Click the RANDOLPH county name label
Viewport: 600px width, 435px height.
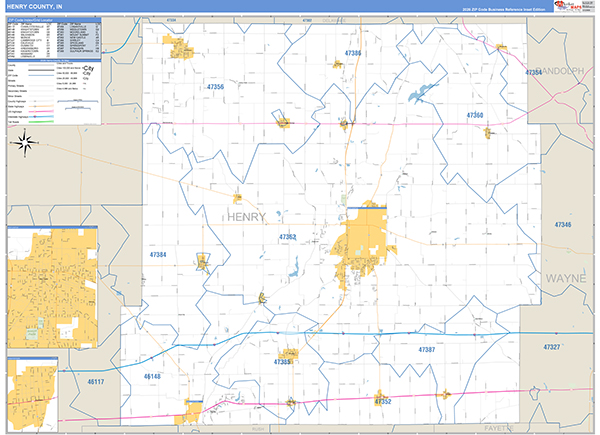(x=560, y=71)
